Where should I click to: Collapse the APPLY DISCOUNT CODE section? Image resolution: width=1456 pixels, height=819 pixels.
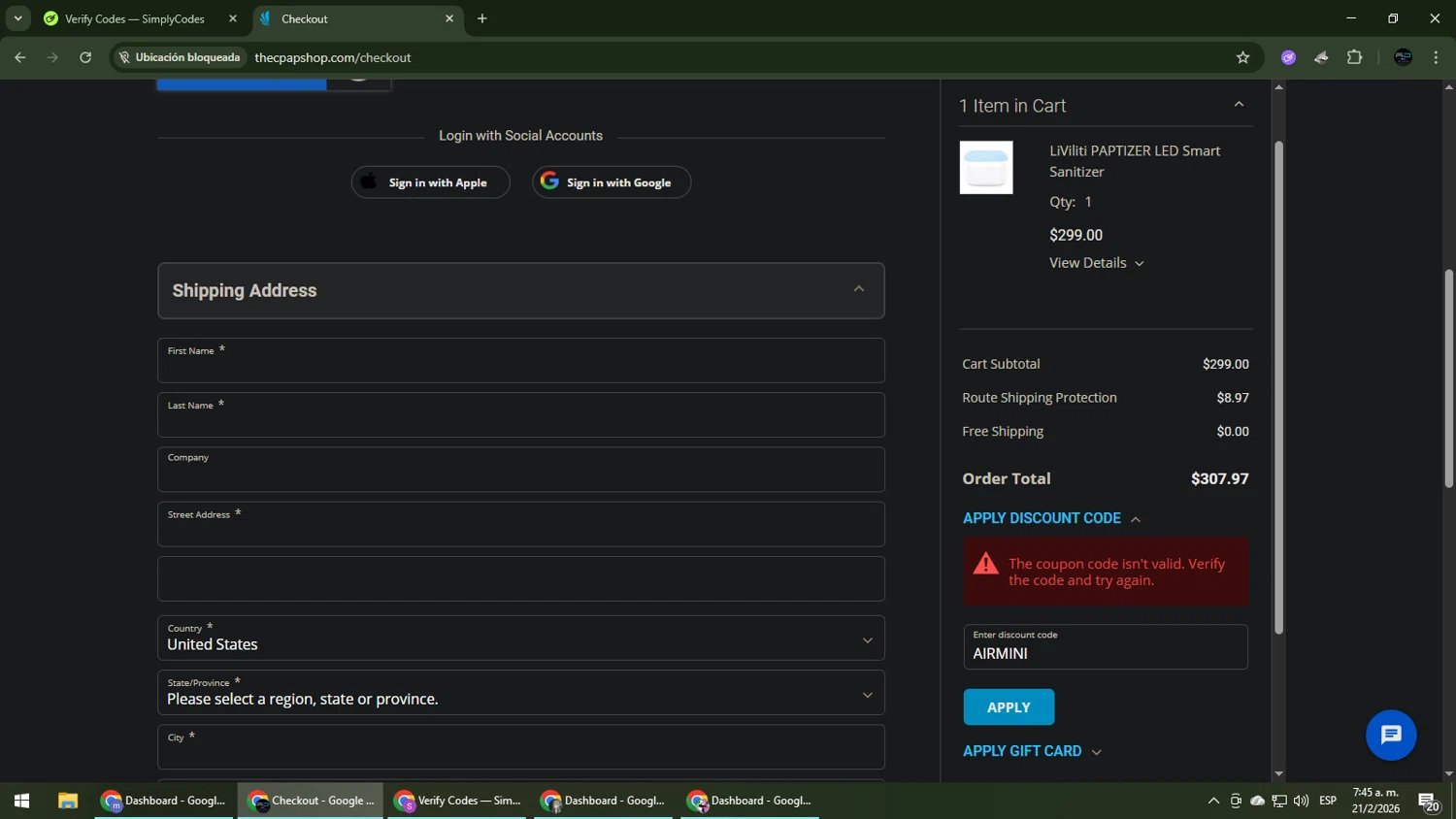[x=1051, y=518]
